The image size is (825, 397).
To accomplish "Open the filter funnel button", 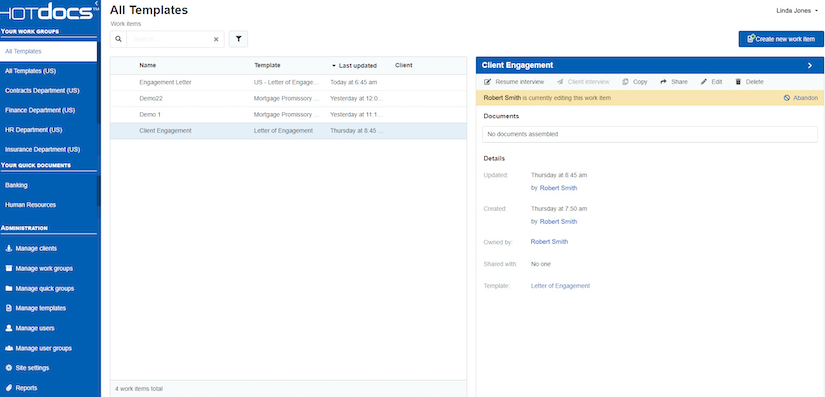I will click(x=238, y=39).
